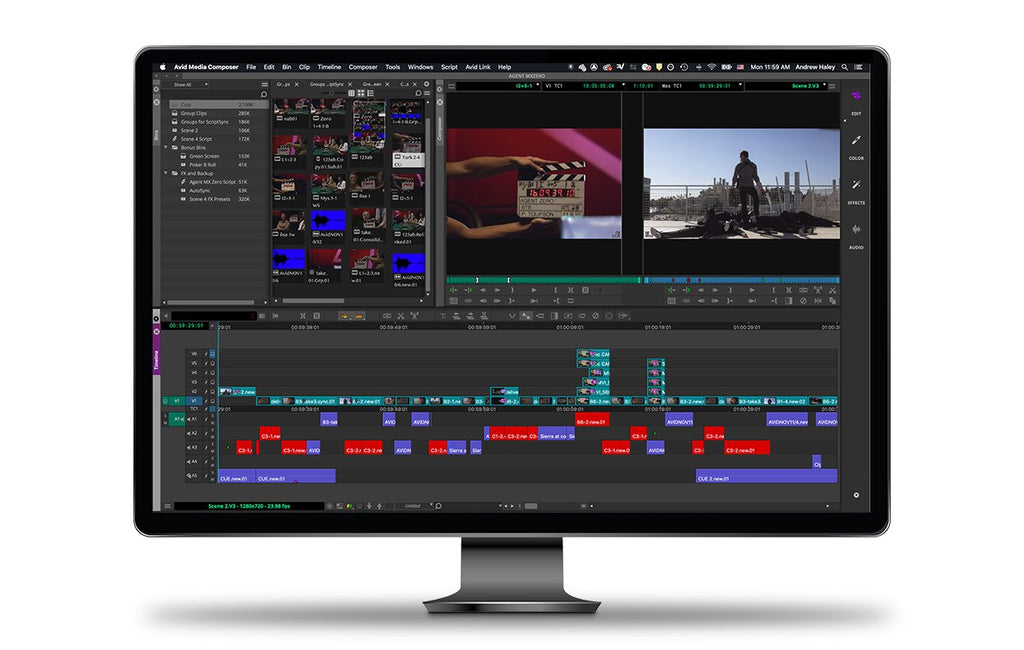The height and width of the screenshot is (650, 1024).
Task: Open the Effects workspace icon
Action: (856, 185)
